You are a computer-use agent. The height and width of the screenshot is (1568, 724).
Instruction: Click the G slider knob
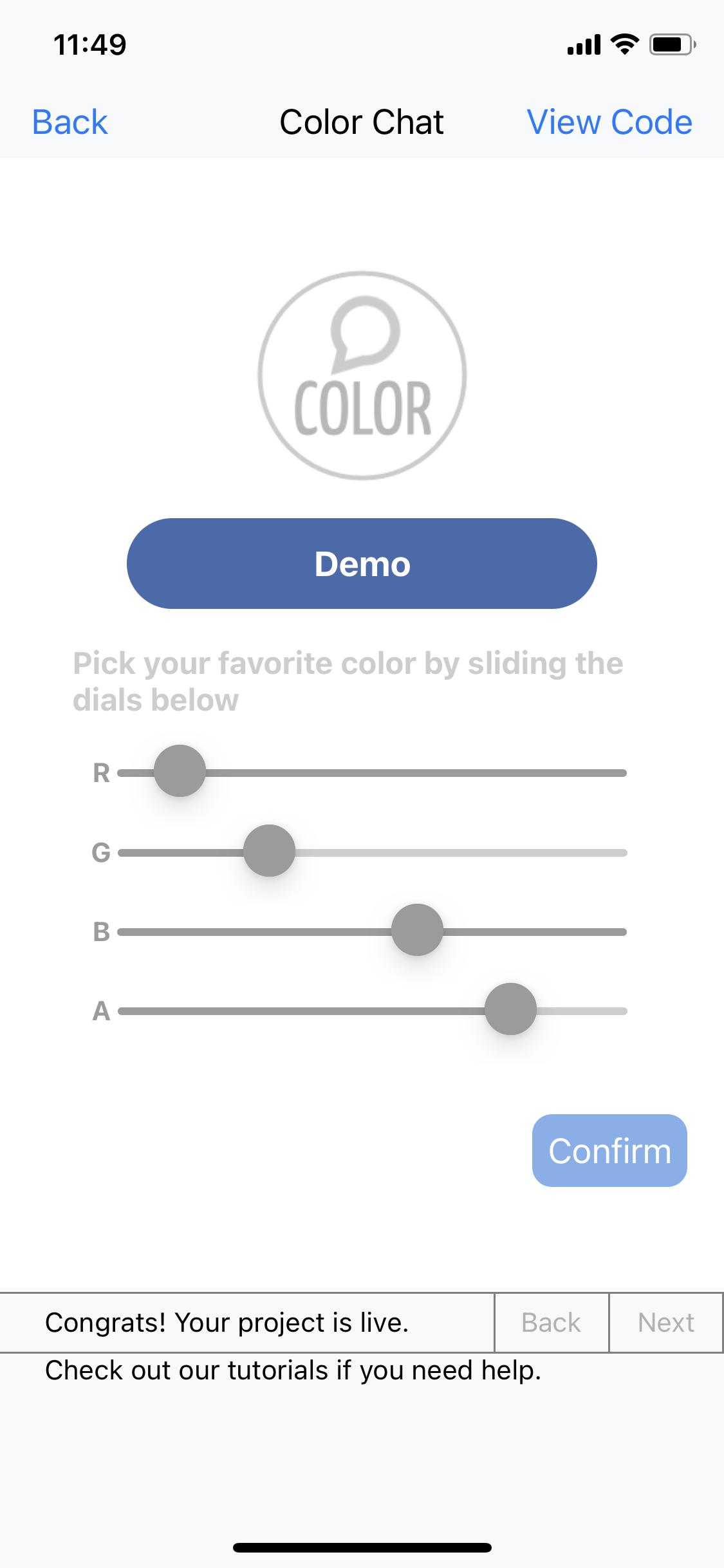269,851
